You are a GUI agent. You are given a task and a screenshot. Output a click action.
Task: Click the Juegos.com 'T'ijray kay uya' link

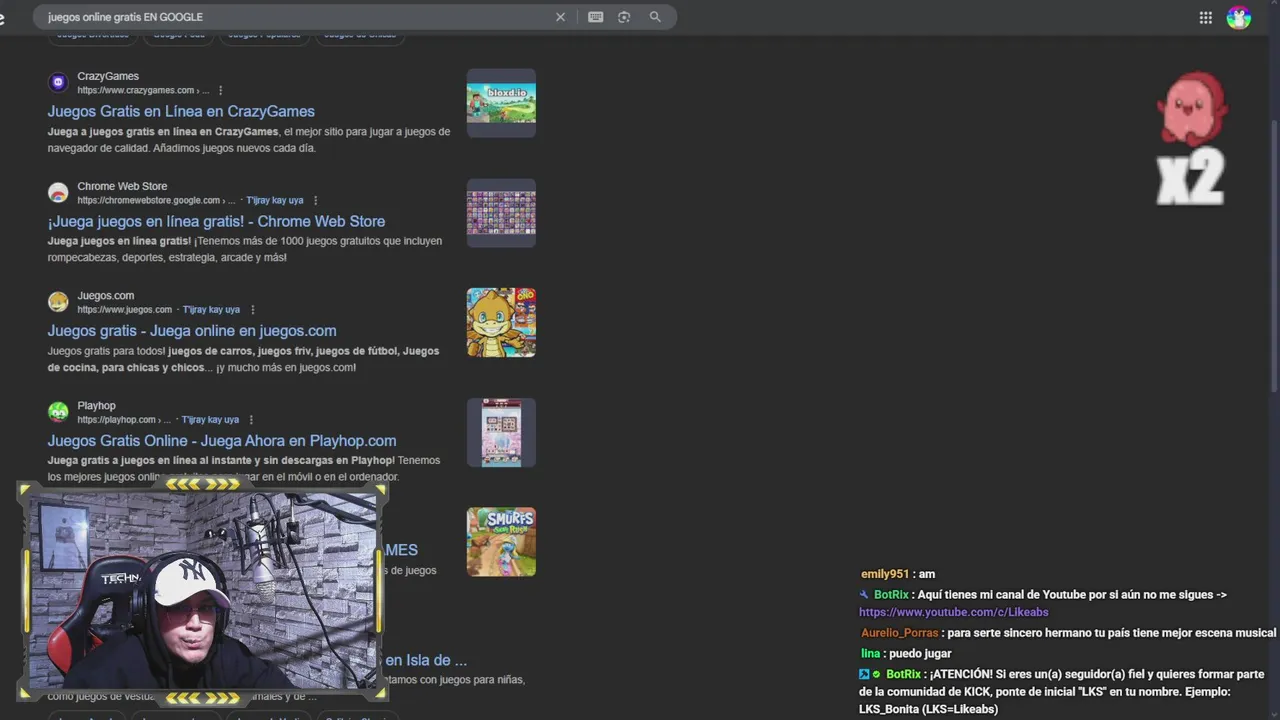211,310
